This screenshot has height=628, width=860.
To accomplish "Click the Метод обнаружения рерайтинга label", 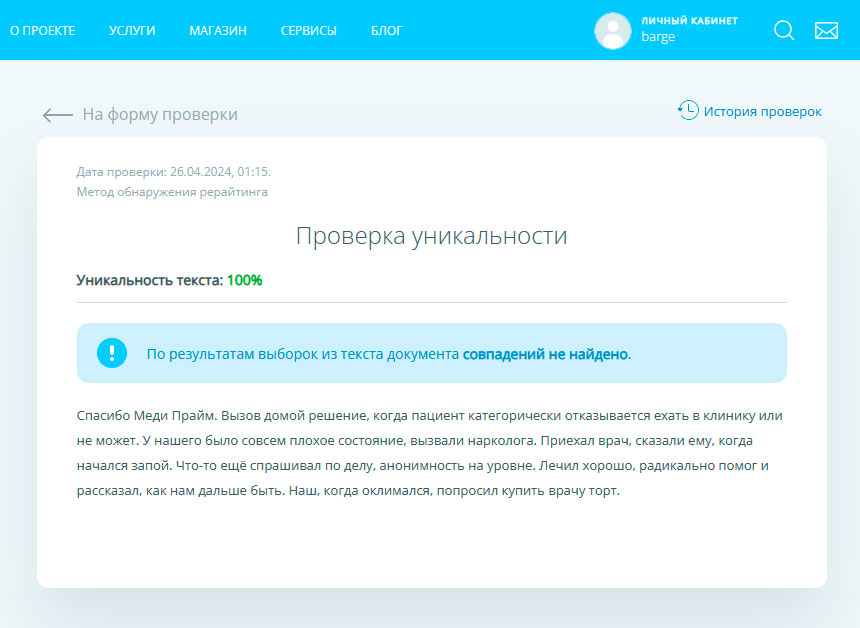I will point(172,192).
